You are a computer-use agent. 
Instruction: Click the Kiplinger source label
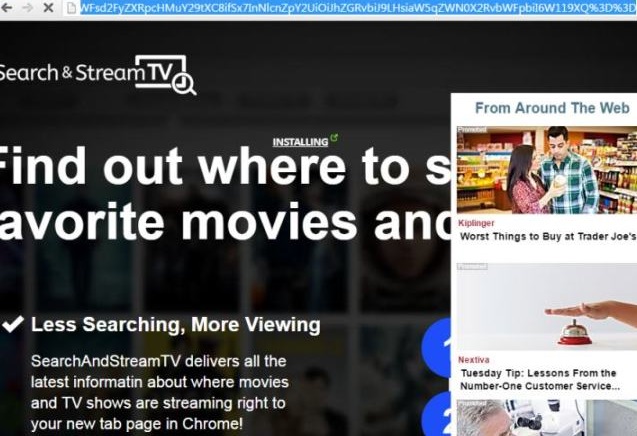point(476,223)
